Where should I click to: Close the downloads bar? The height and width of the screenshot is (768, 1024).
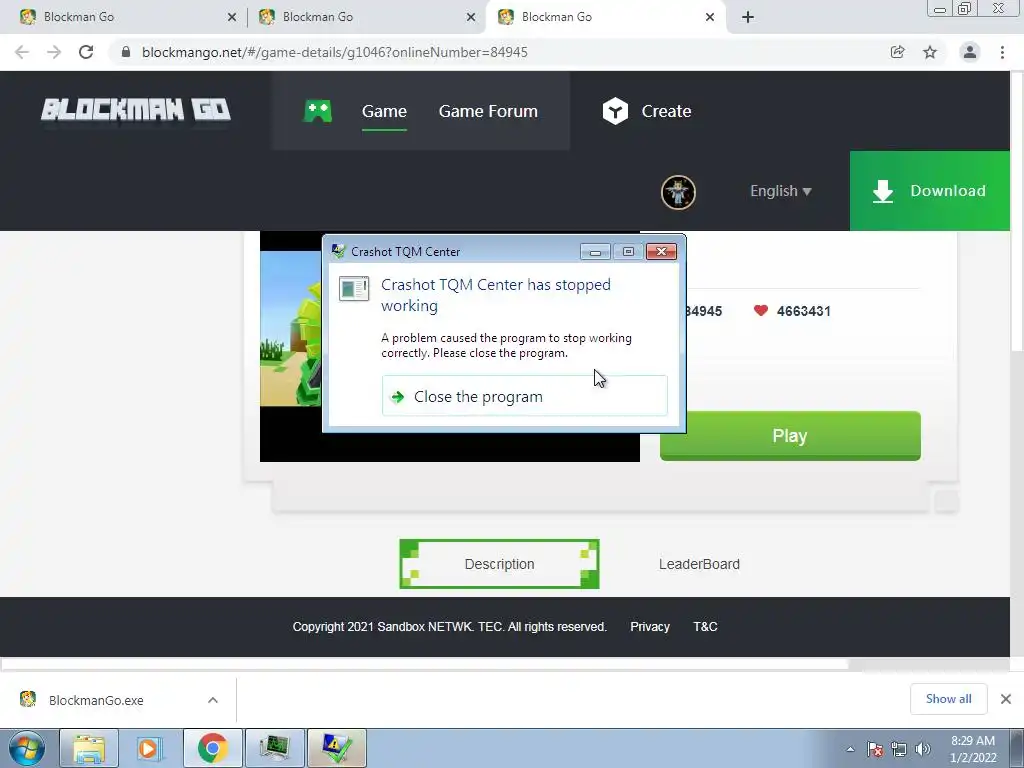click(x=1006, y=699)
